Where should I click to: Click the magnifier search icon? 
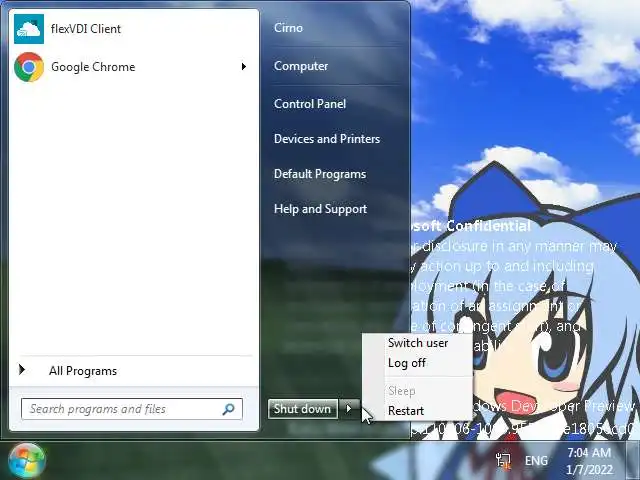click(x=229, y=409)
